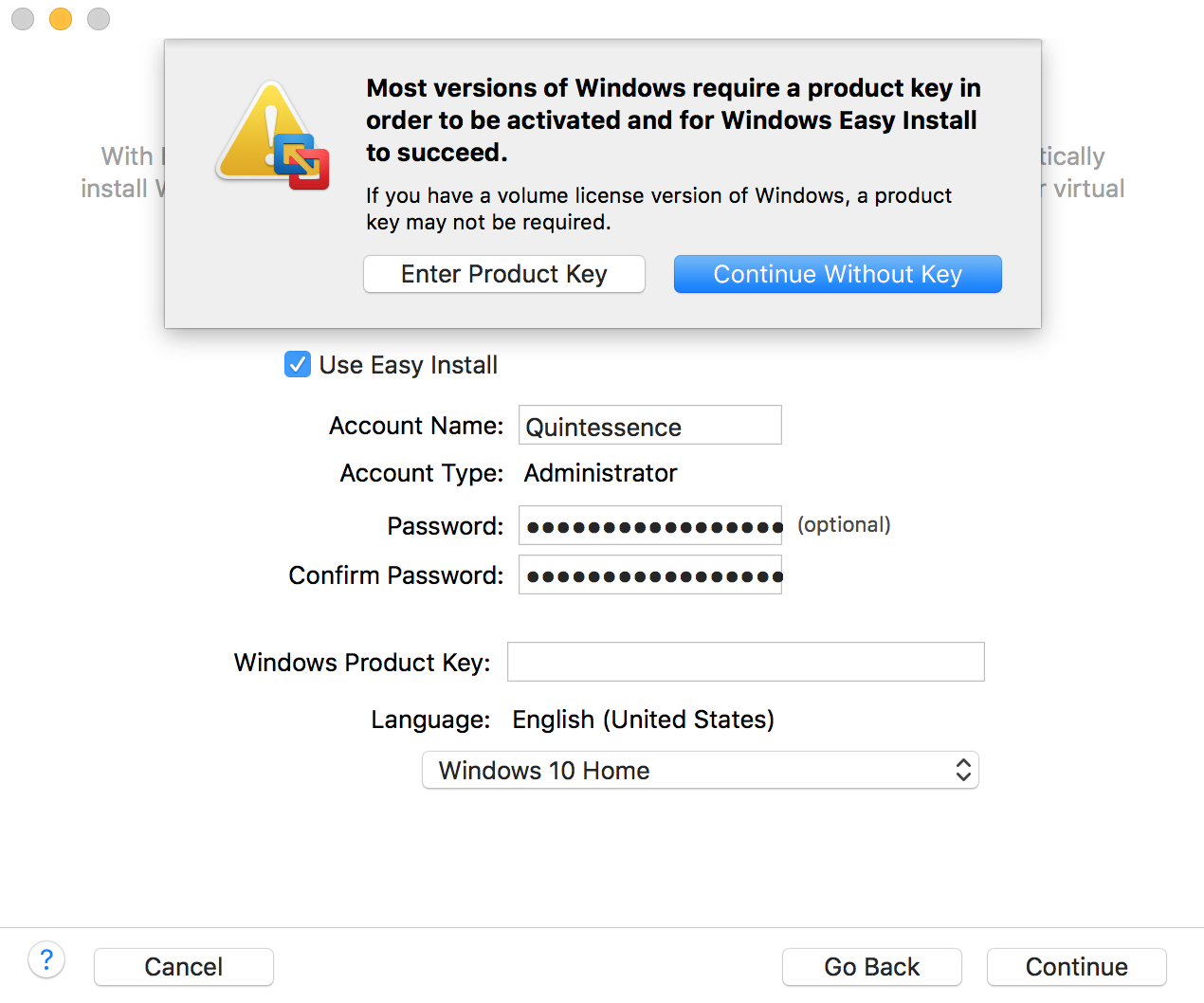The image size is (1204, 1003).
Task: Select the Confirm Password field
Action: point(650,574)
